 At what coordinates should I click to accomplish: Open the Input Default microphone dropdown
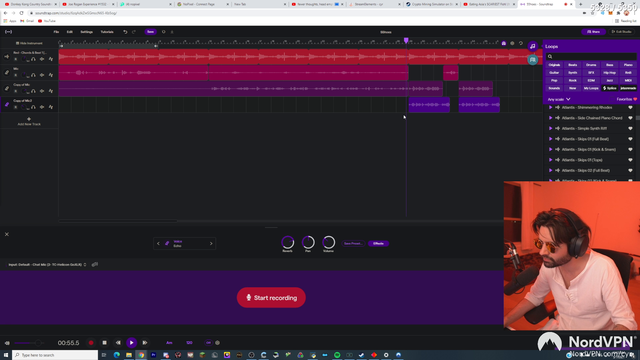coord(47,264)
